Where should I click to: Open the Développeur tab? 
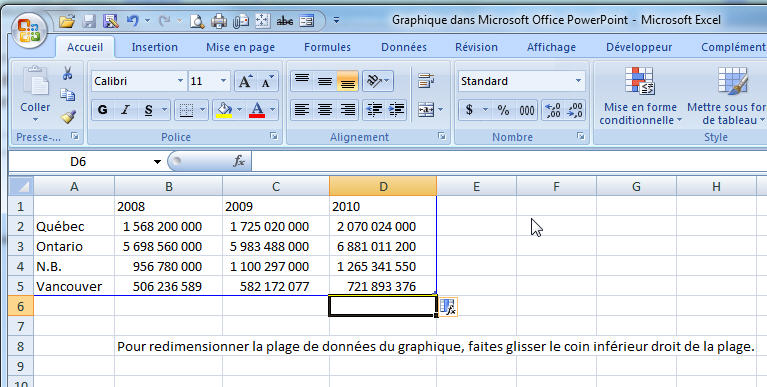(x=639, y=47)
